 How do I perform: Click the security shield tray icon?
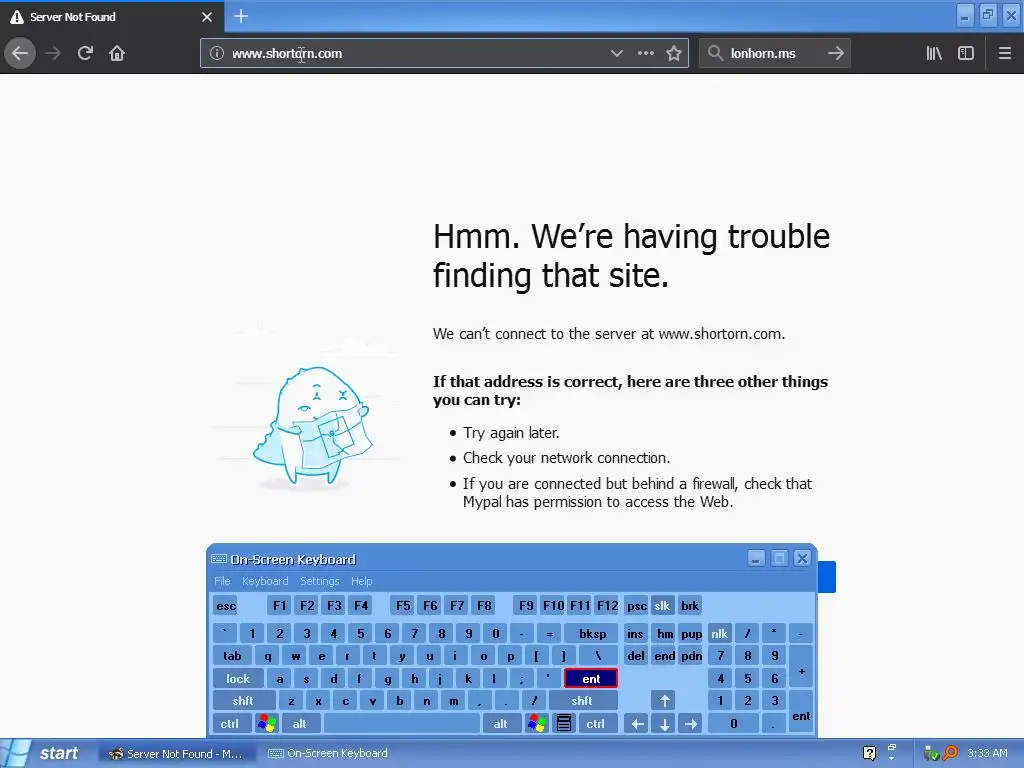(x=931, y=754)
